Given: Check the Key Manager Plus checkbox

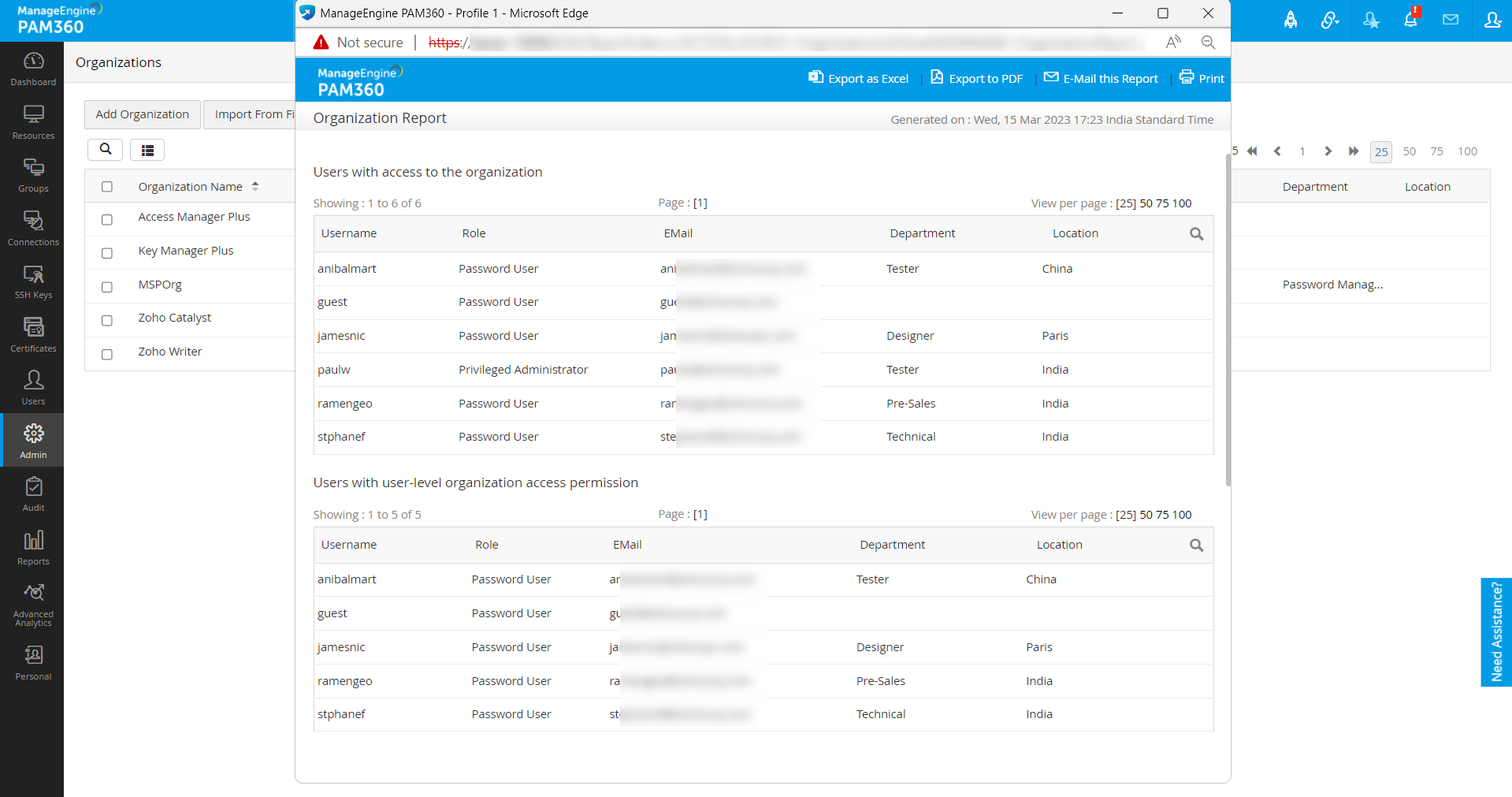Looking at the screenshot, I should [x=107, y=253].
